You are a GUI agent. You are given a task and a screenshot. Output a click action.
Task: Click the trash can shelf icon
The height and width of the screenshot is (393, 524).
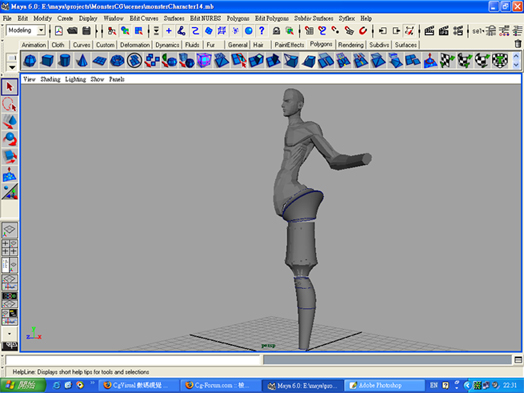[518, 44]
